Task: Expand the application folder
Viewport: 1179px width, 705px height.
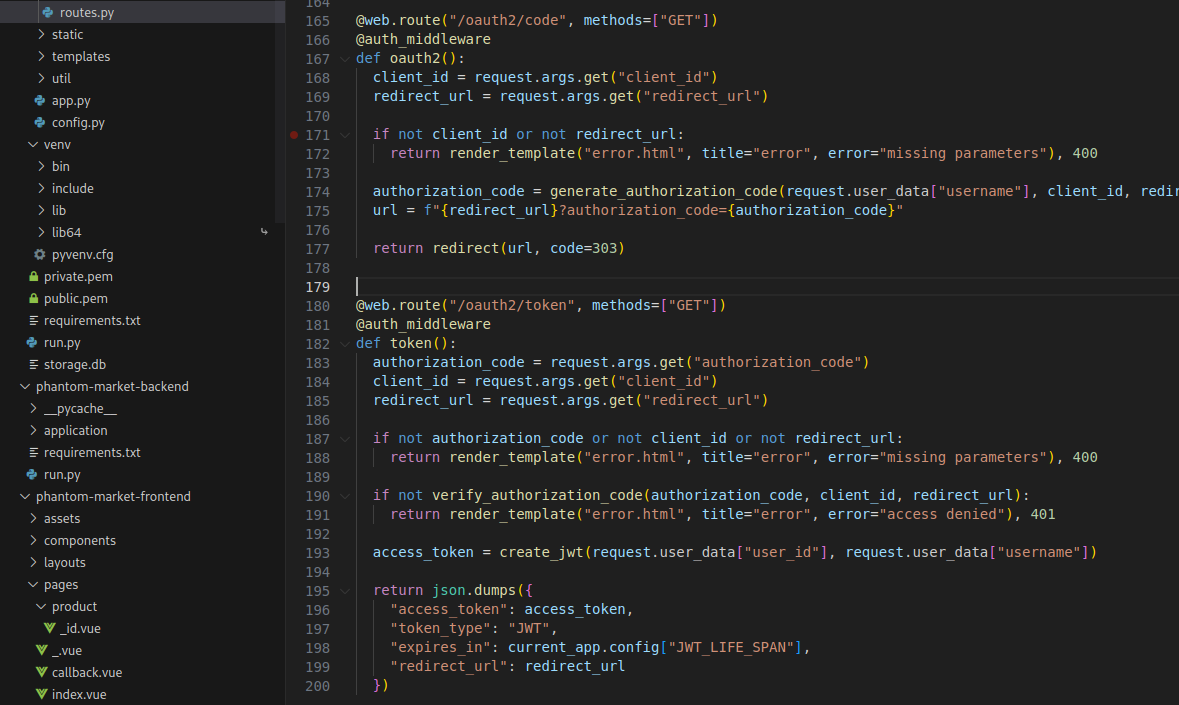Action: tap(33, 431)
